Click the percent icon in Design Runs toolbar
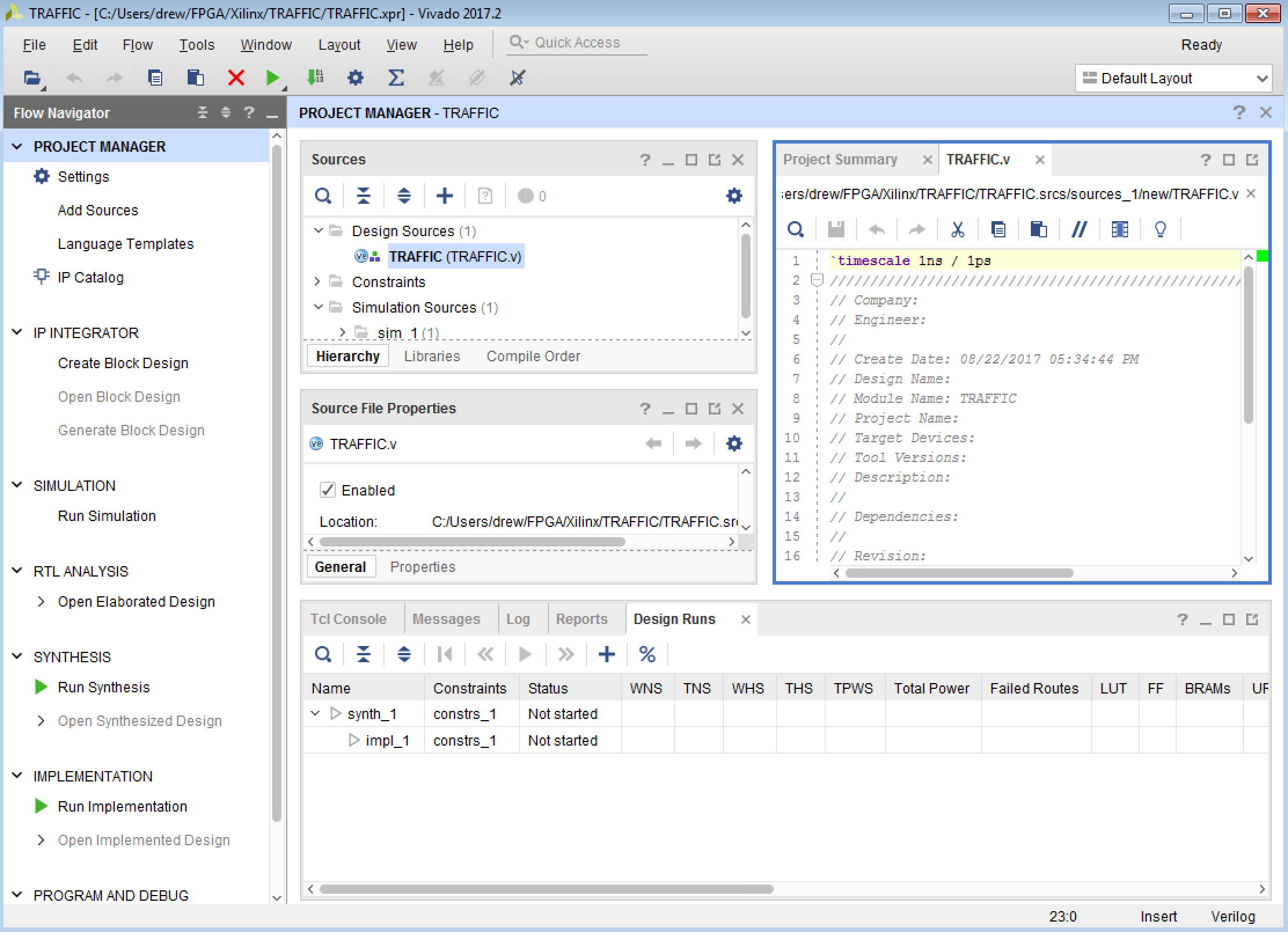This screenshot has height=932, width=1288. pos(647,654)
